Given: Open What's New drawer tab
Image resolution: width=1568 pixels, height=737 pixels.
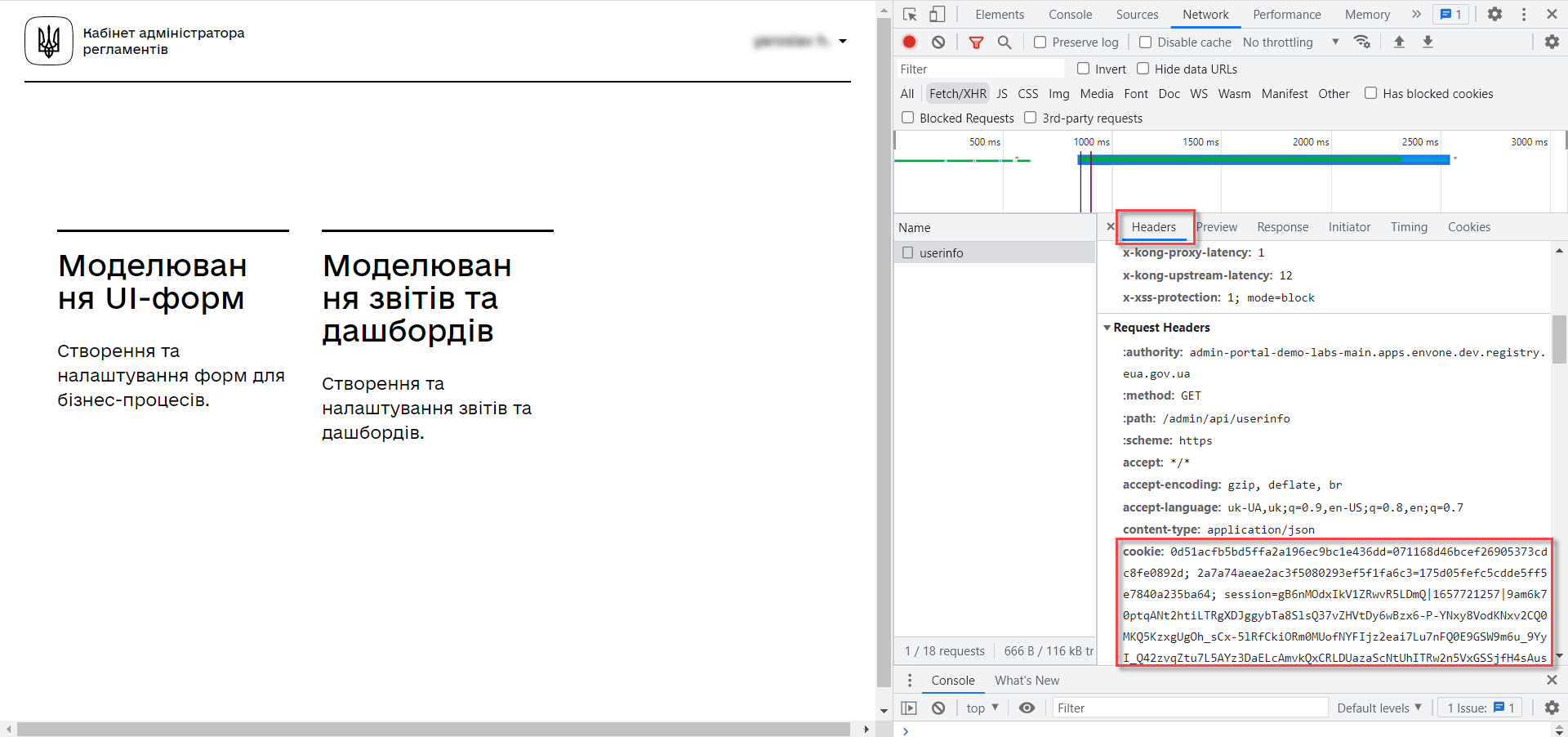Looking at the screenshot, I should pyautogui.click(x=1027, y=680).
